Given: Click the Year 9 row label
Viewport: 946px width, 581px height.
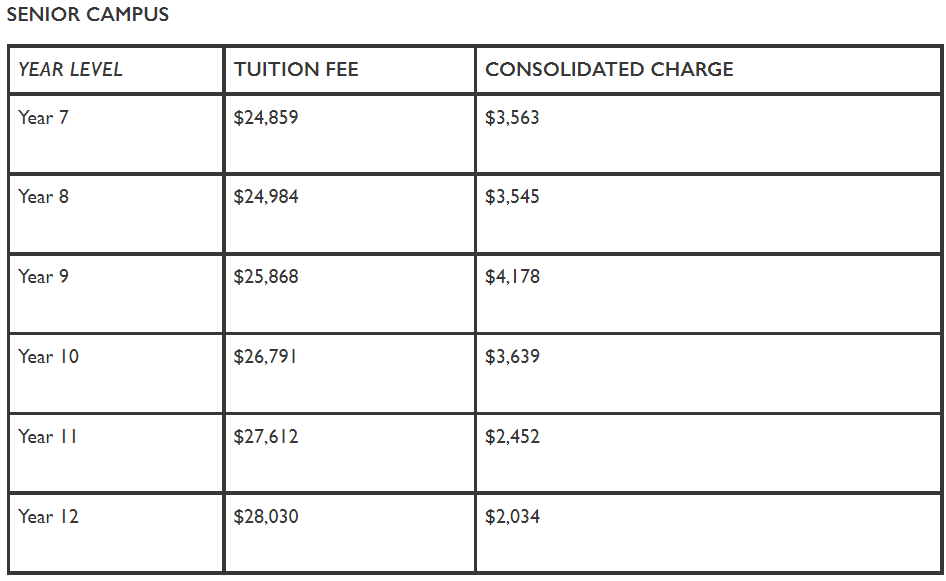Looking at the screenshot, I should point(43,276).
